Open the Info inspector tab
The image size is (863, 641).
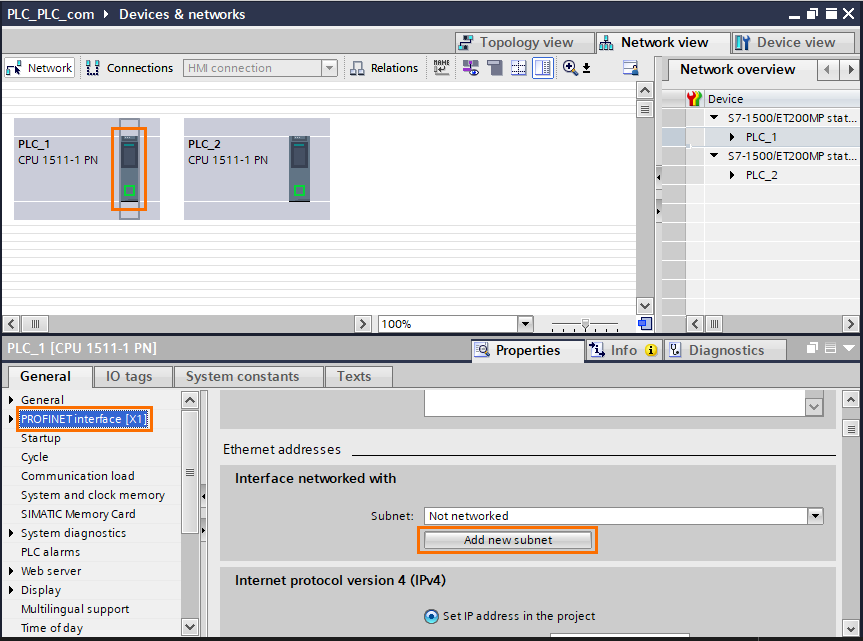(622, 350)
